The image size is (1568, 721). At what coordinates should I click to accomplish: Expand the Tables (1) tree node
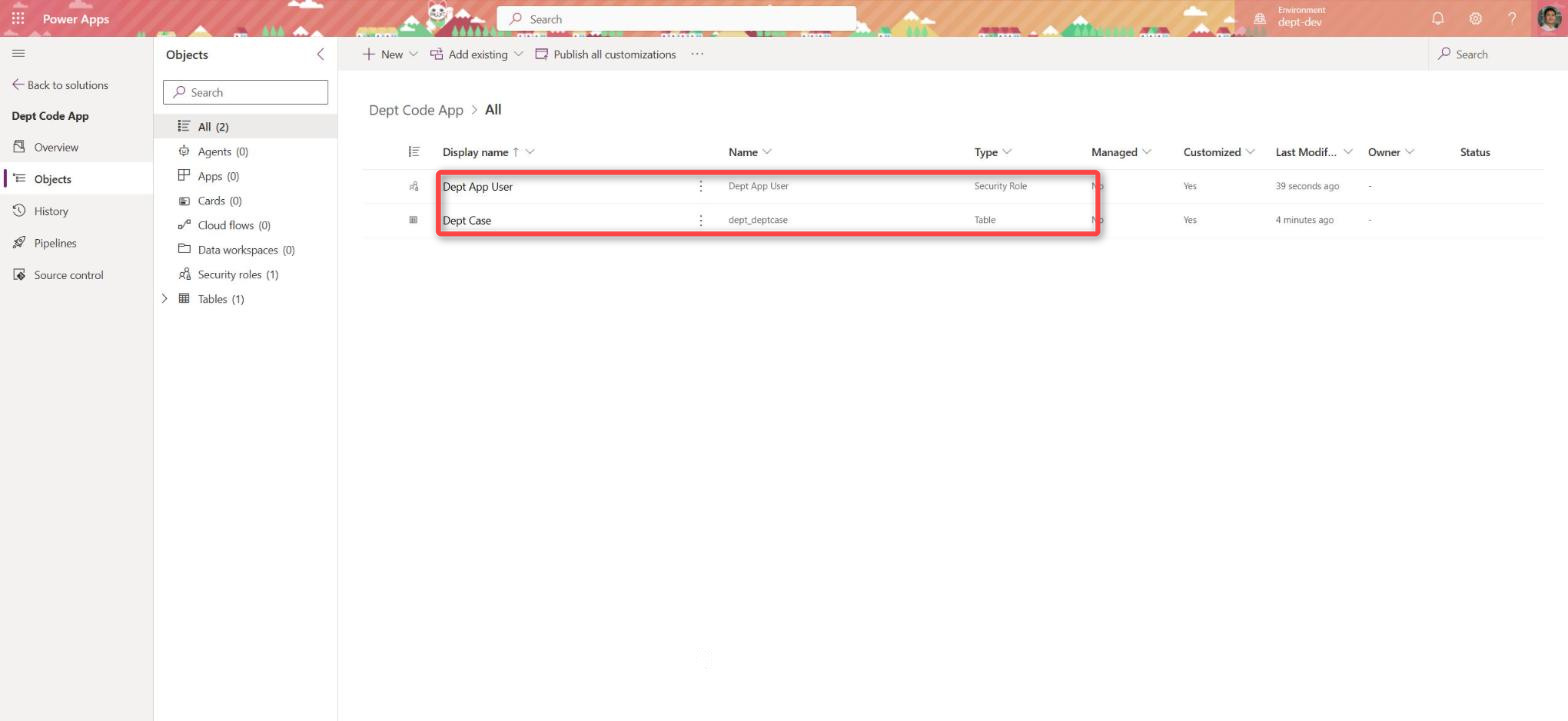(x=165, y=299)
